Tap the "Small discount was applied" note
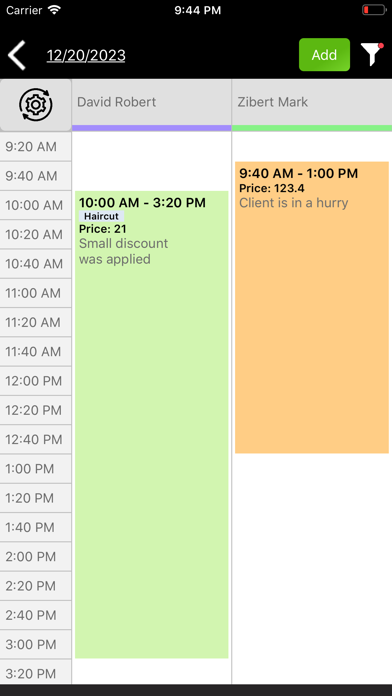Image resolution: width=392 pixels, height=696 pixels. (x=123, y=251)
